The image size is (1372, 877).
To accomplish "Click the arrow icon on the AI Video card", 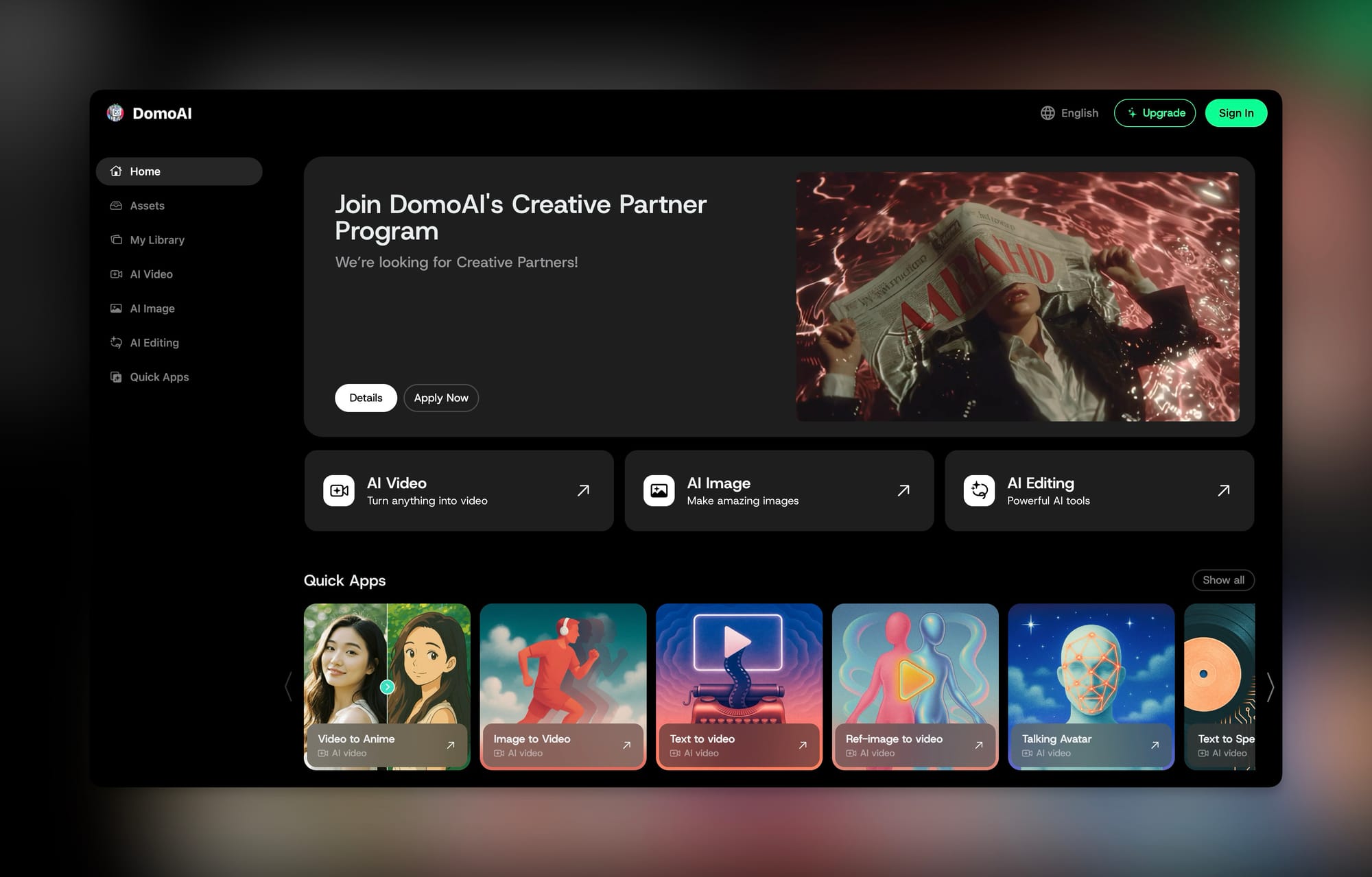I will (582, 490).
